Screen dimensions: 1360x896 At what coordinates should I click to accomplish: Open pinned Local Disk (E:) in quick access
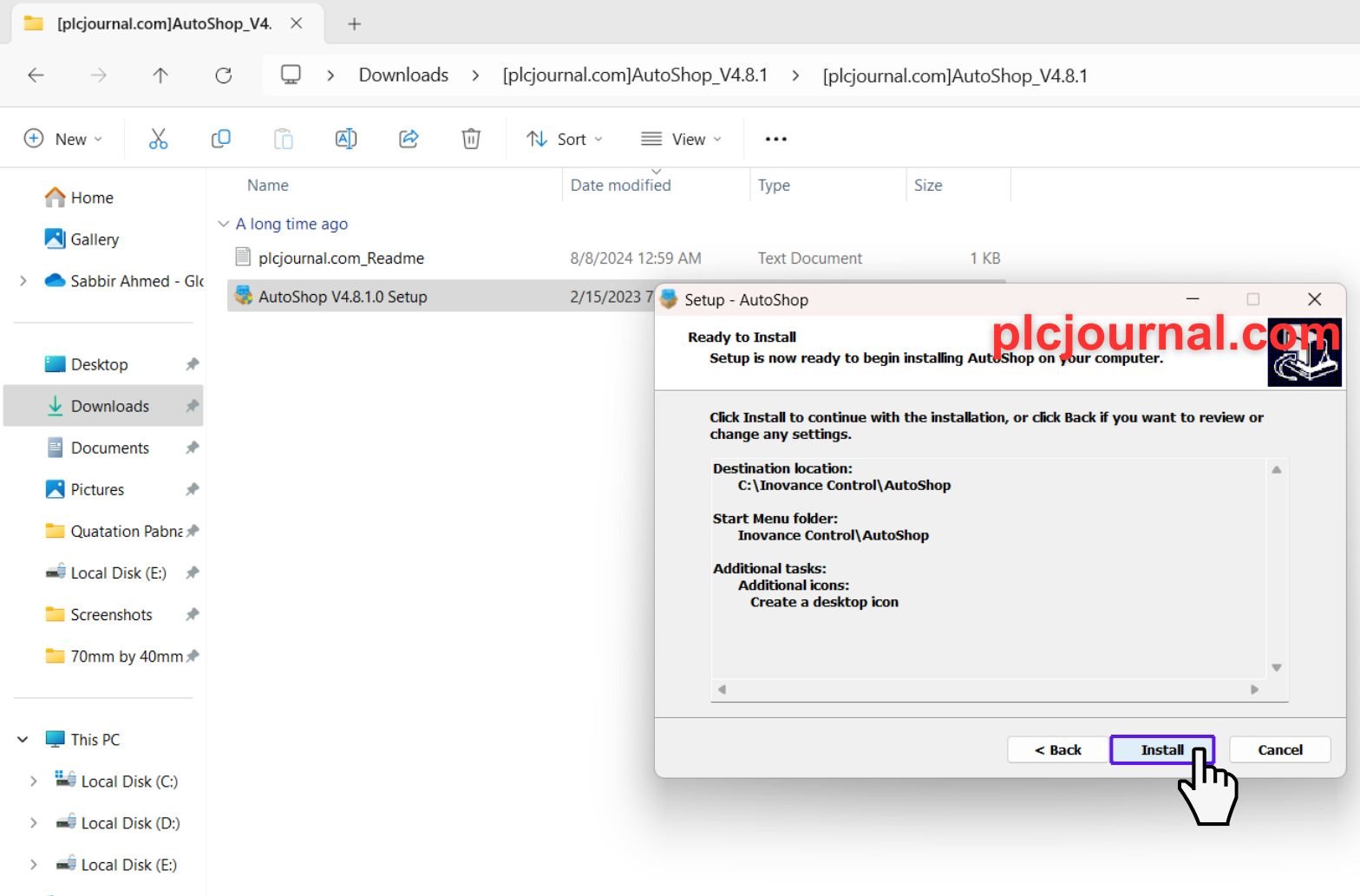tap(106, 572)
